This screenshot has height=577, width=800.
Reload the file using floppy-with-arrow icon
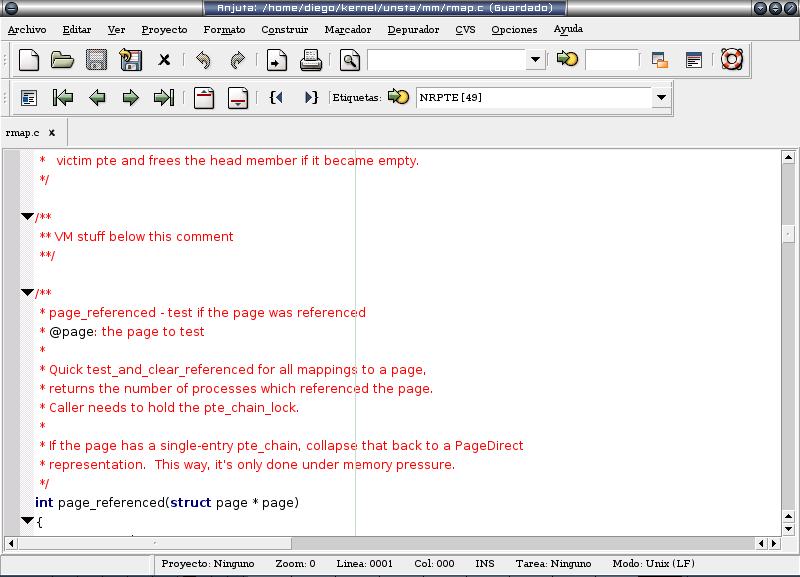[x=130, y=60]
